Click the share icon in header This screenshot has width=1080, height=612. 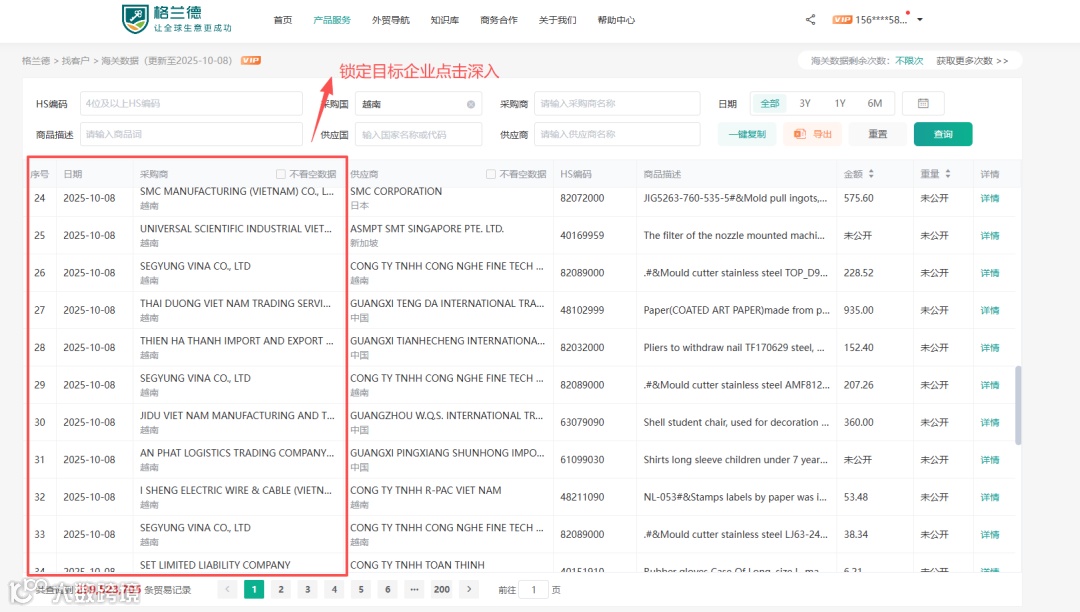coord(810,20)
